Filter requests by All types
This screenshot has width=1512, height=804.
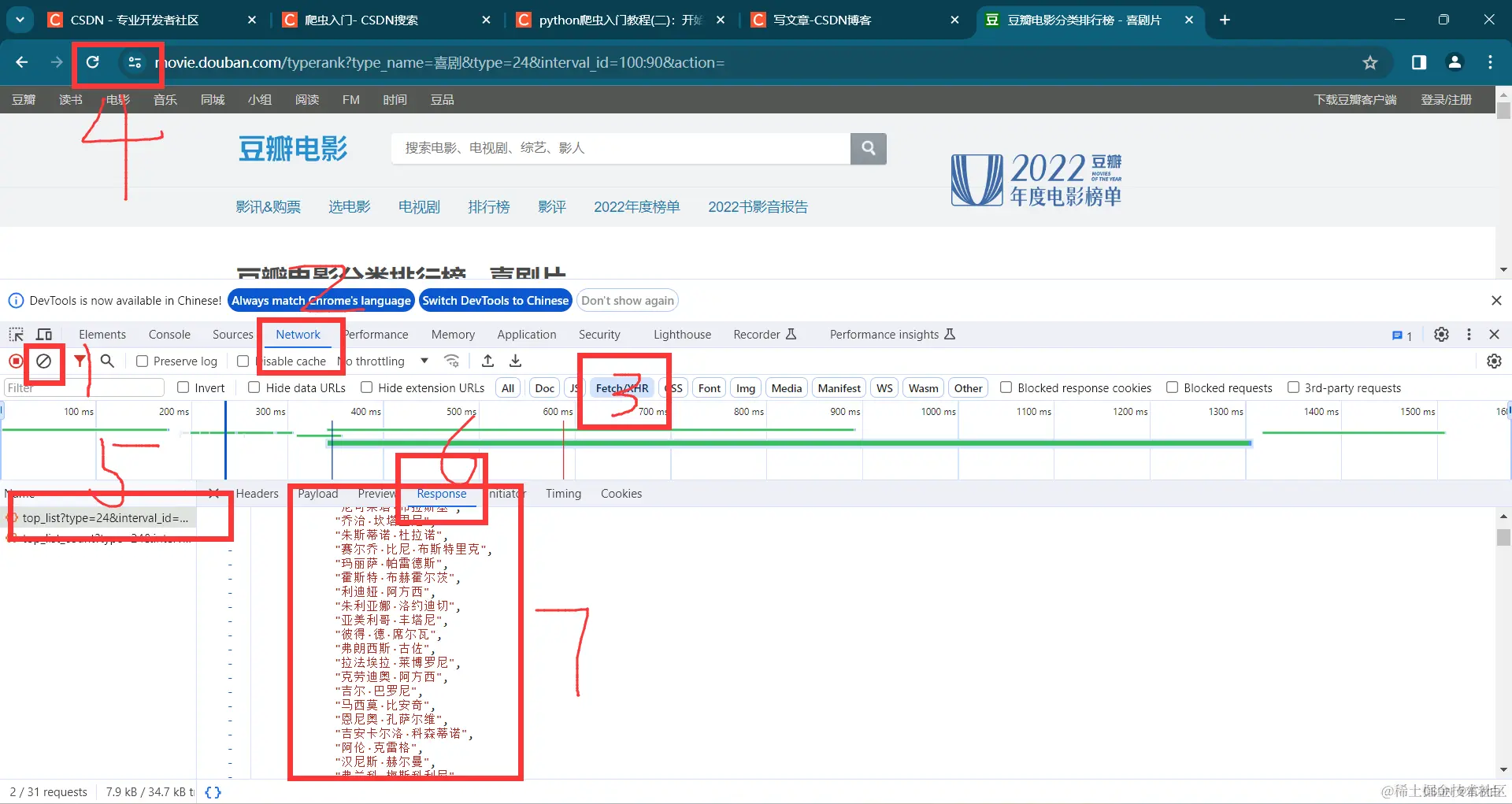click(508, 388)
